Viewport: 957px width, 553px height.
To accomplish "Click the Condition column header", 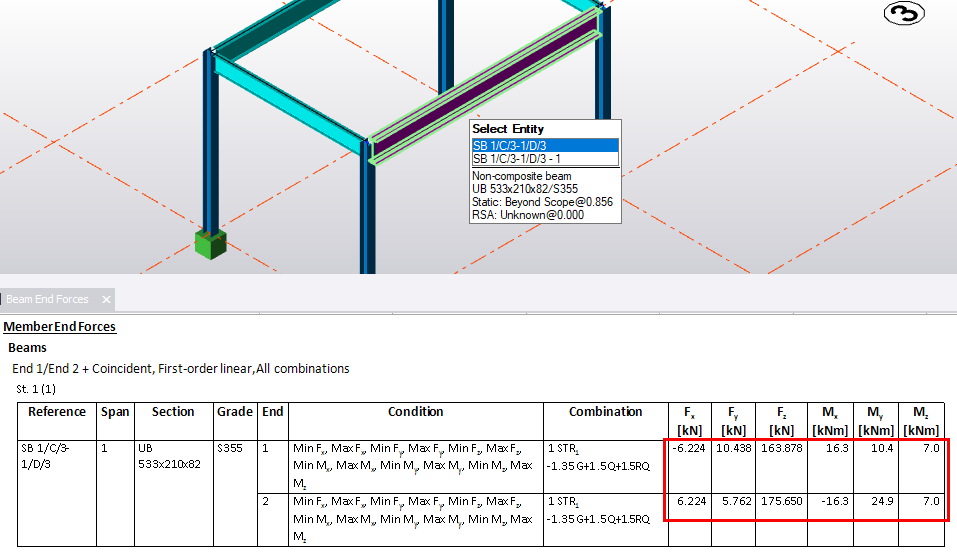I will click(x=416, y=412).
